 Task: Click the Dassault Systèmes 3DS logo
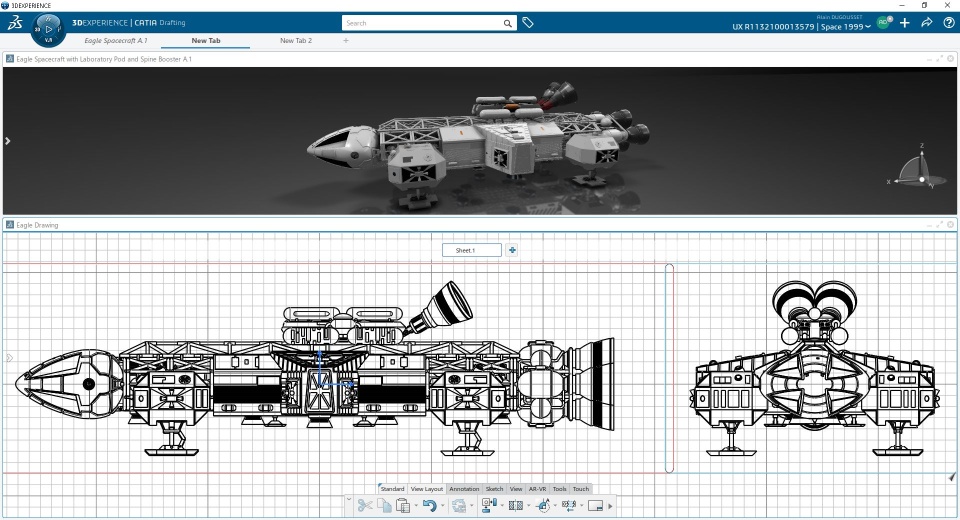click(x=15, y=23)
